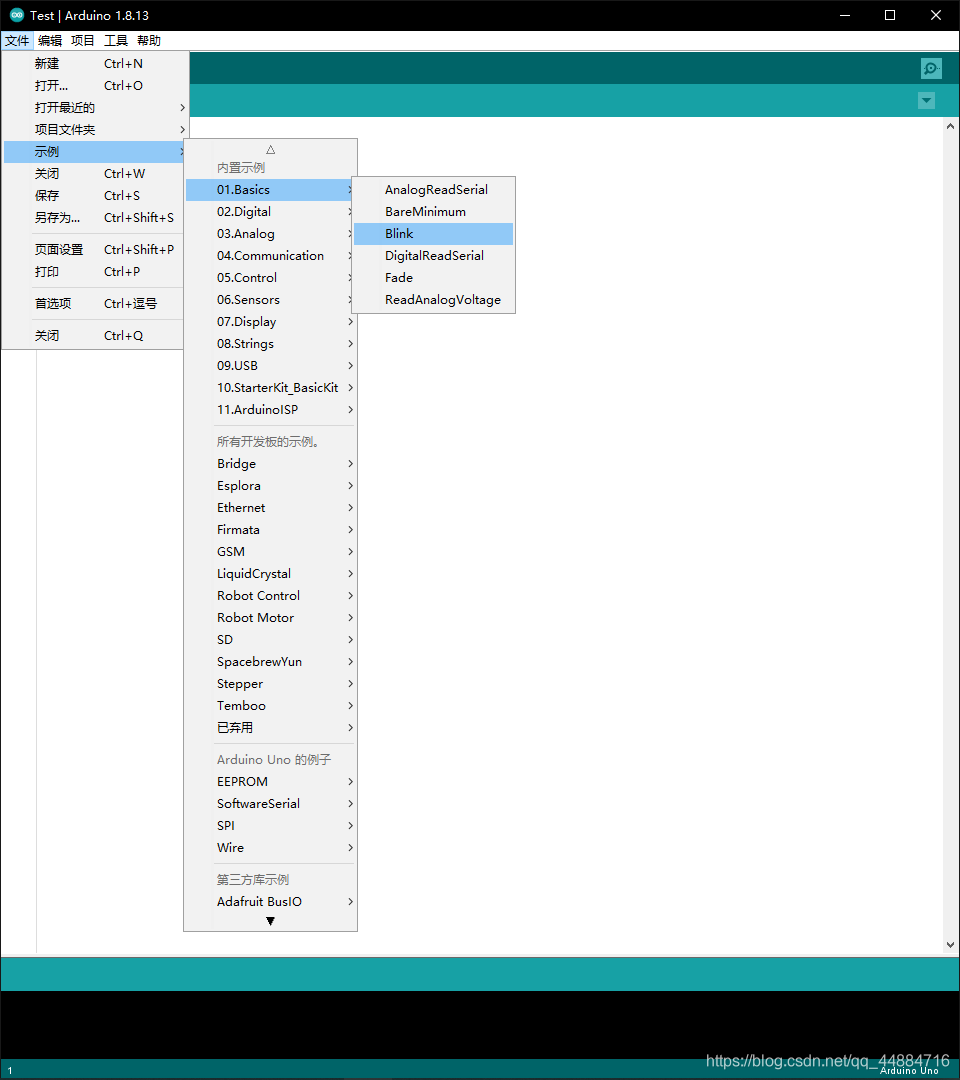Image resolution: width=960 pixels, height=1080 pixels.
Task: Open LiquidCrystal library examples
Action: [271, 574]
